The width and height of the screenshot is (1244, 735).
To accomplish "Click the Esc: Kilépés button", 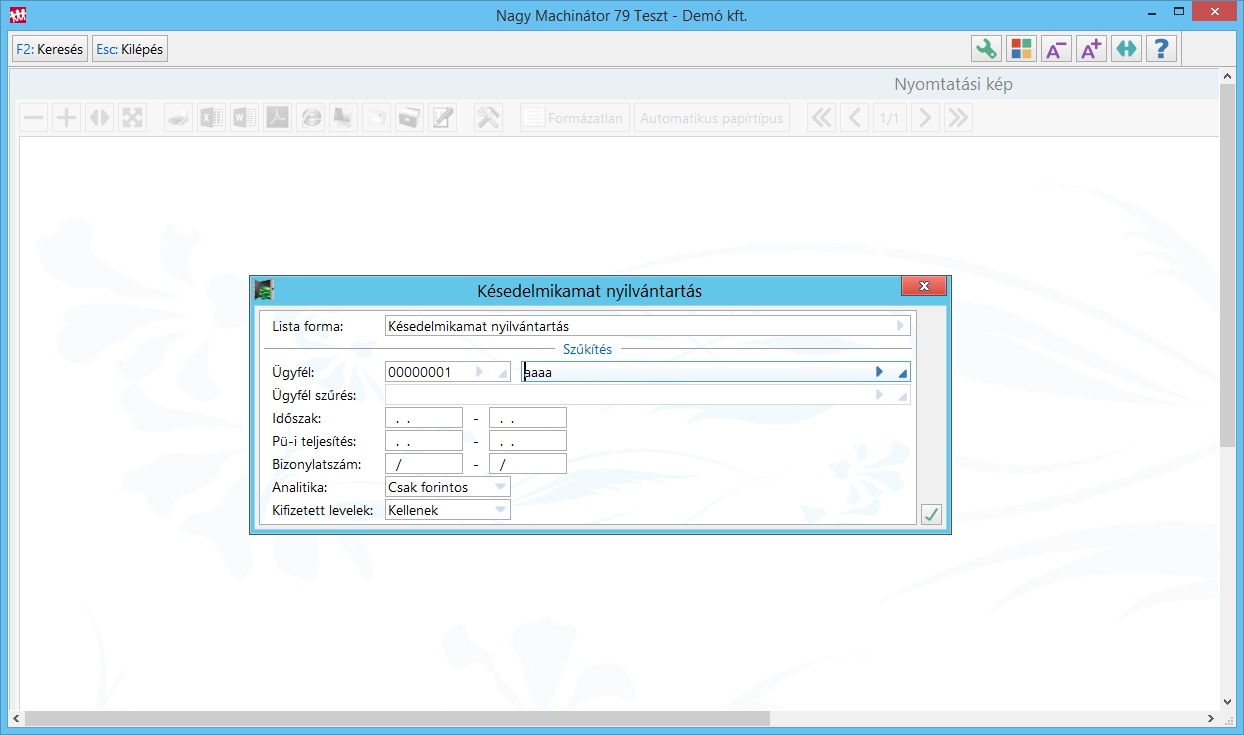I will click(x=130, y=49).
